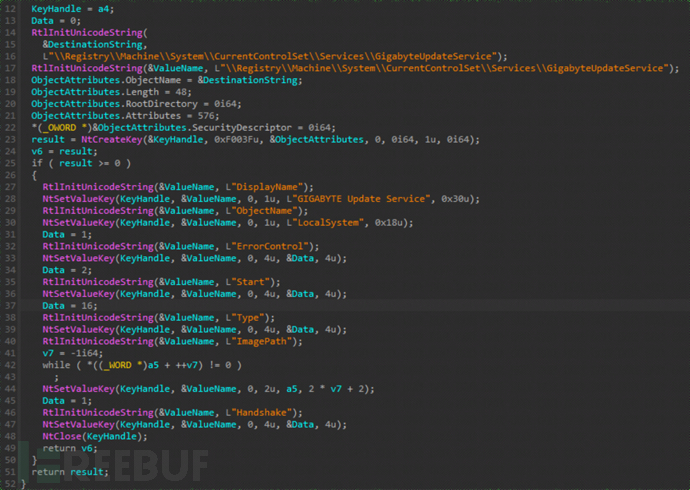Image resolution: width=690 pixels, height=490 pixels.
Task: Click "NtSetValueKey" on line 36
Action: coord(78,294)
